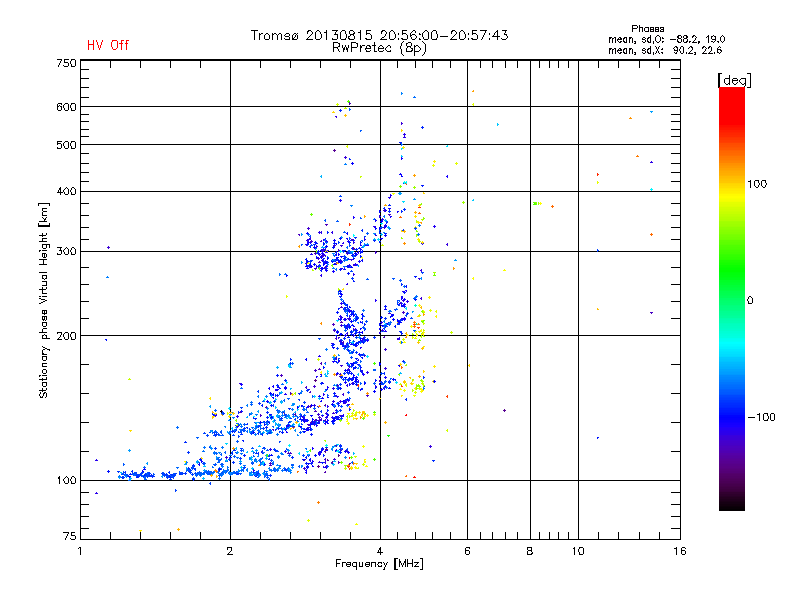Click the '2' frequency axis label
Image resolution: width=800 pixels, height=600 pixels.
[x=230, y=551]
